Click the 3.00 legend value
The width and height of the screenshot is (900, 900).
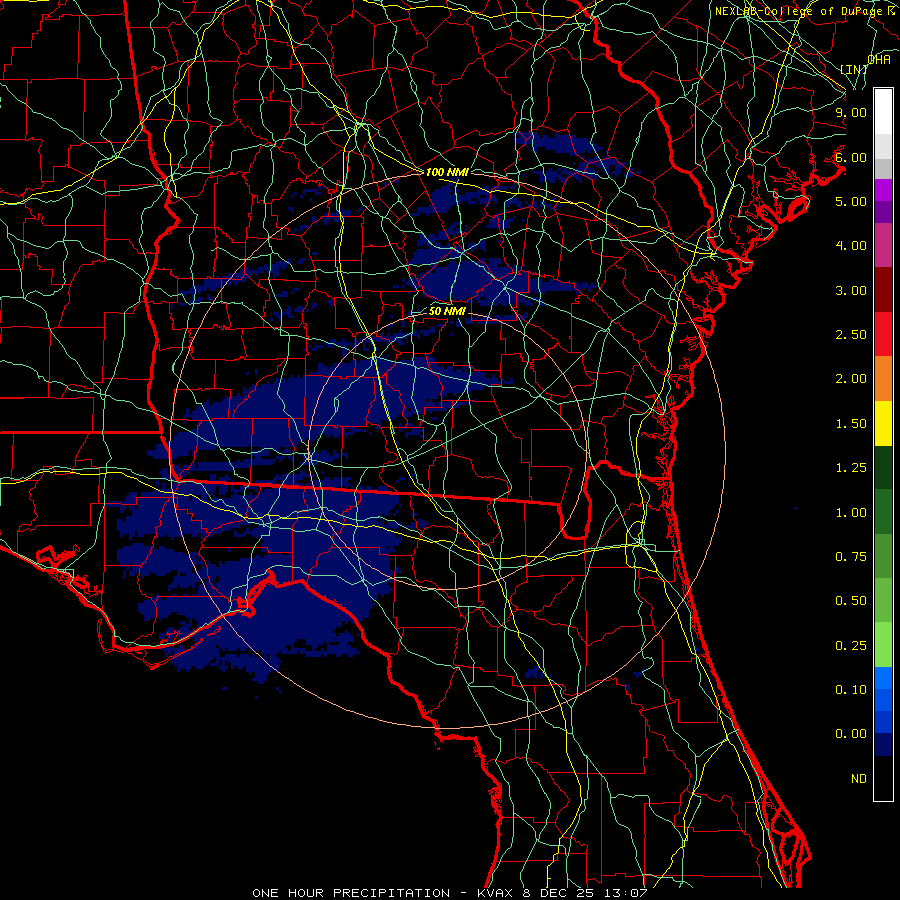(851, 290)
